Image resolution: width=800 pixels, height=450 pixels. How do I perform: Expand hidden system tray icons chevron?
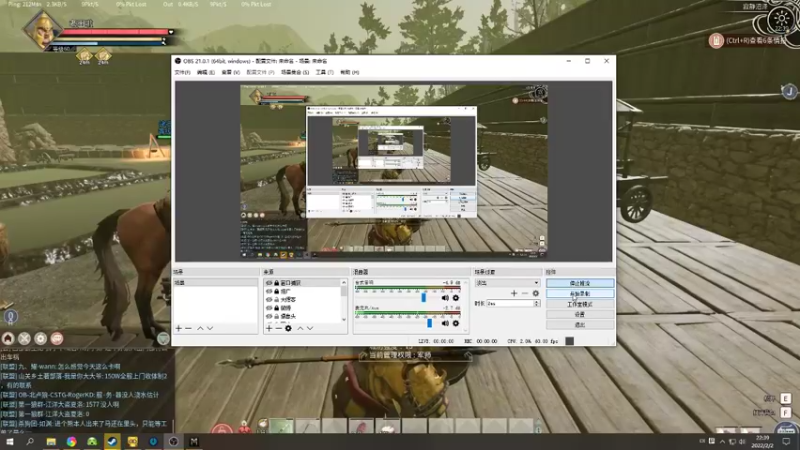point(722,441)
